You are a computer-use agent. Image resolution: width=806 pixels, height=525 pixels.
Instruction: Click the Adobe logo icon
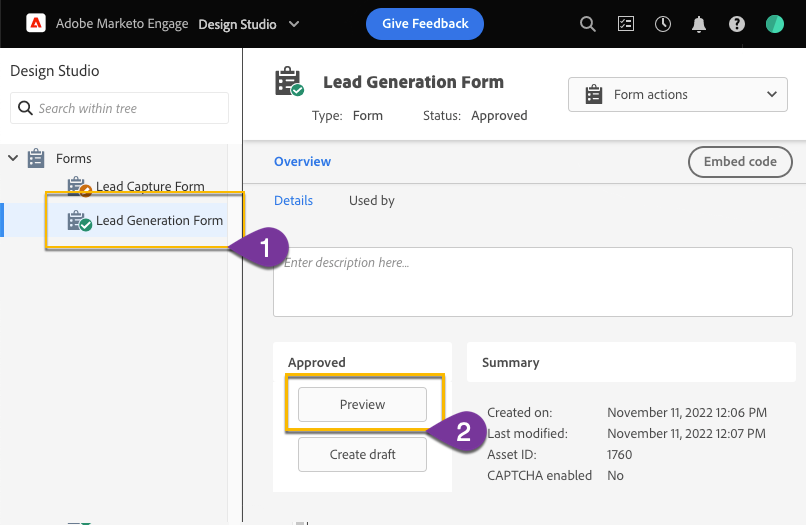point(36,23)
